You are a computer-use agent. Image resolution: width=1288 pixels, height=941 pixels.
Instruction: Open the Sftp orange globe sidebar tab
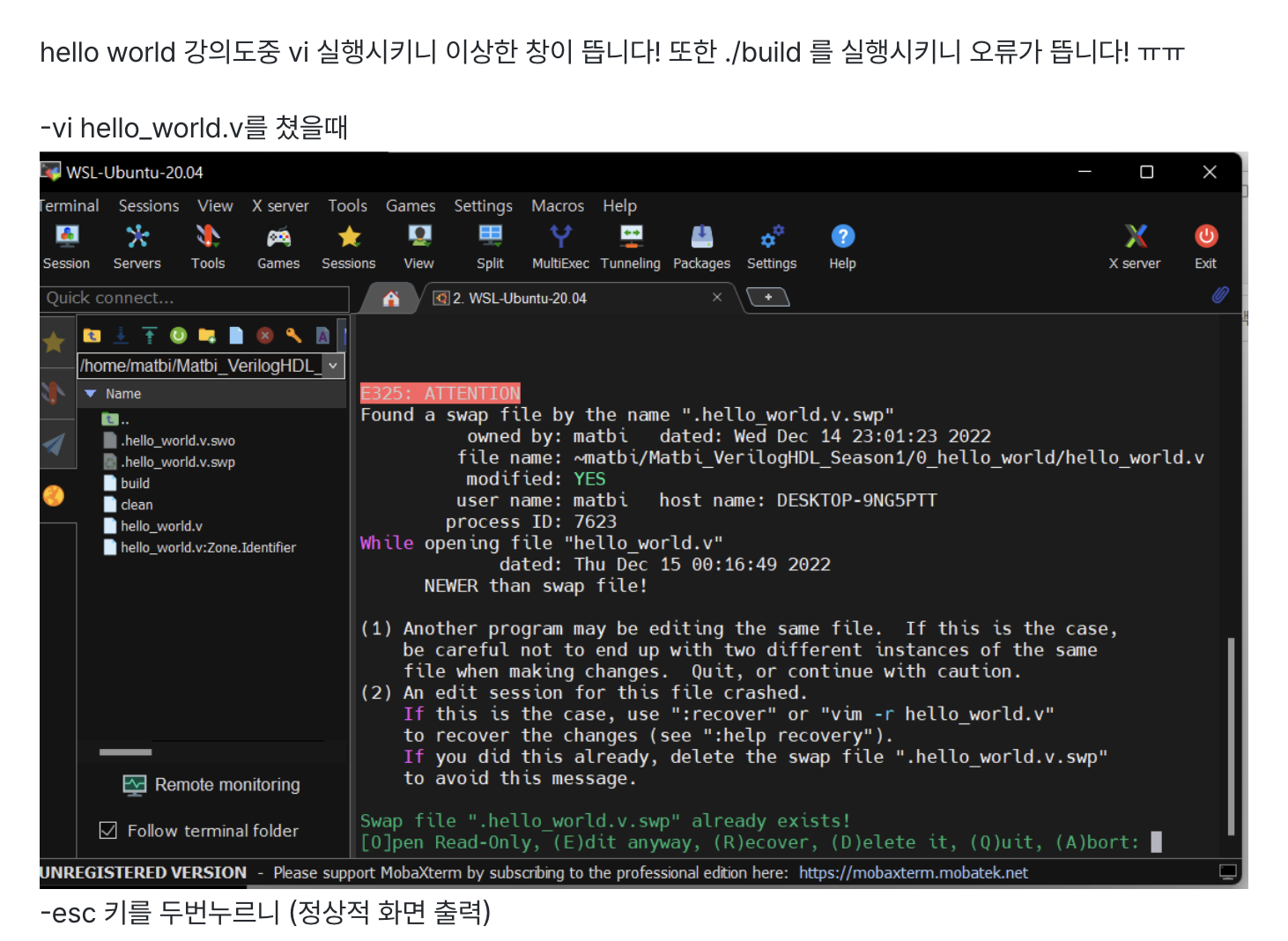coord(54,496)
